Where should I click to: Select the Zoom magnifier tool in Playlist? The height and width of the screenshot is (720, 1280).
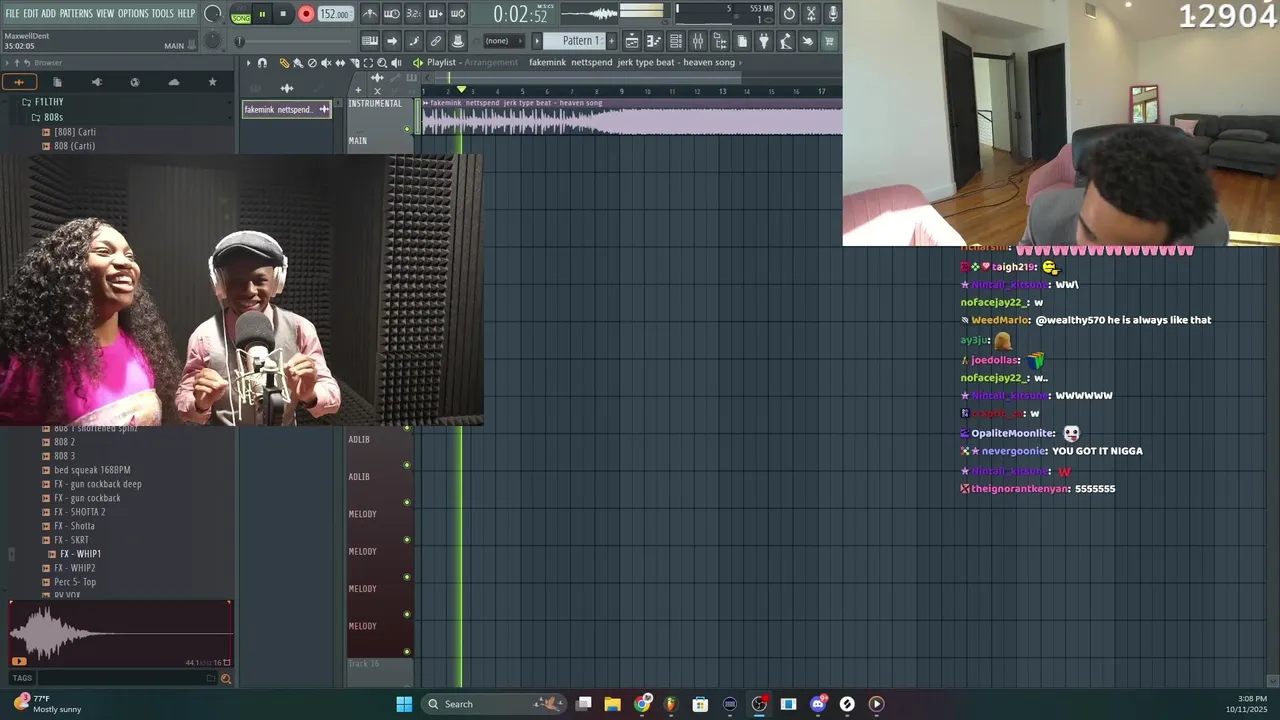click(381, 62)
